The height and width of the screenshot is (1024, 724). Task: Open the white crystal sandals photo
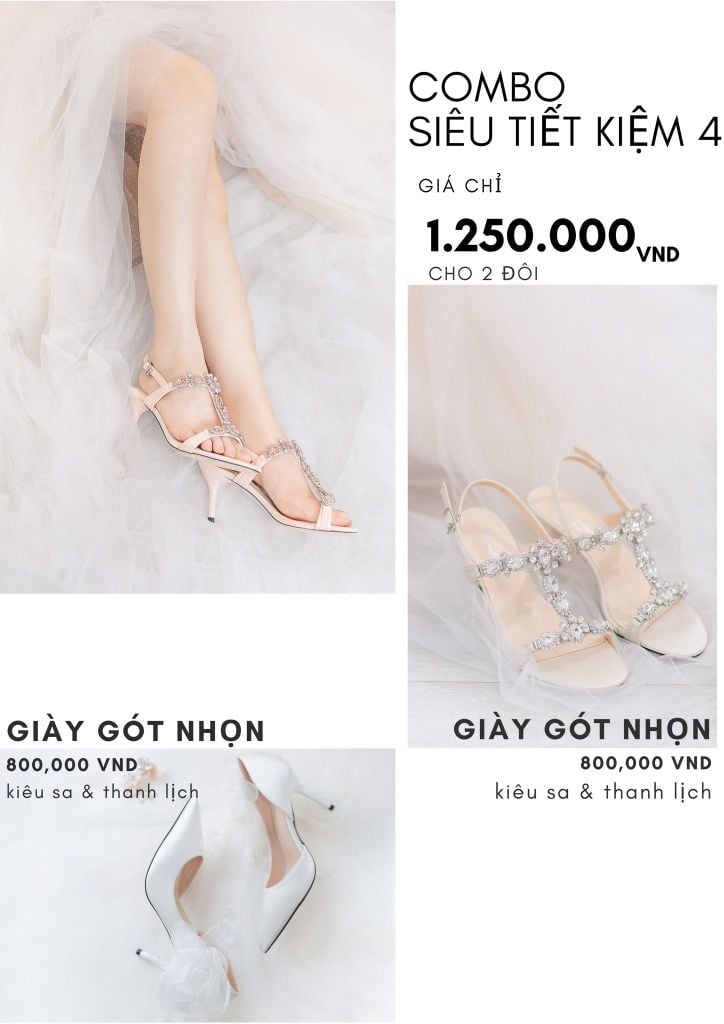[x=562, y=516]
